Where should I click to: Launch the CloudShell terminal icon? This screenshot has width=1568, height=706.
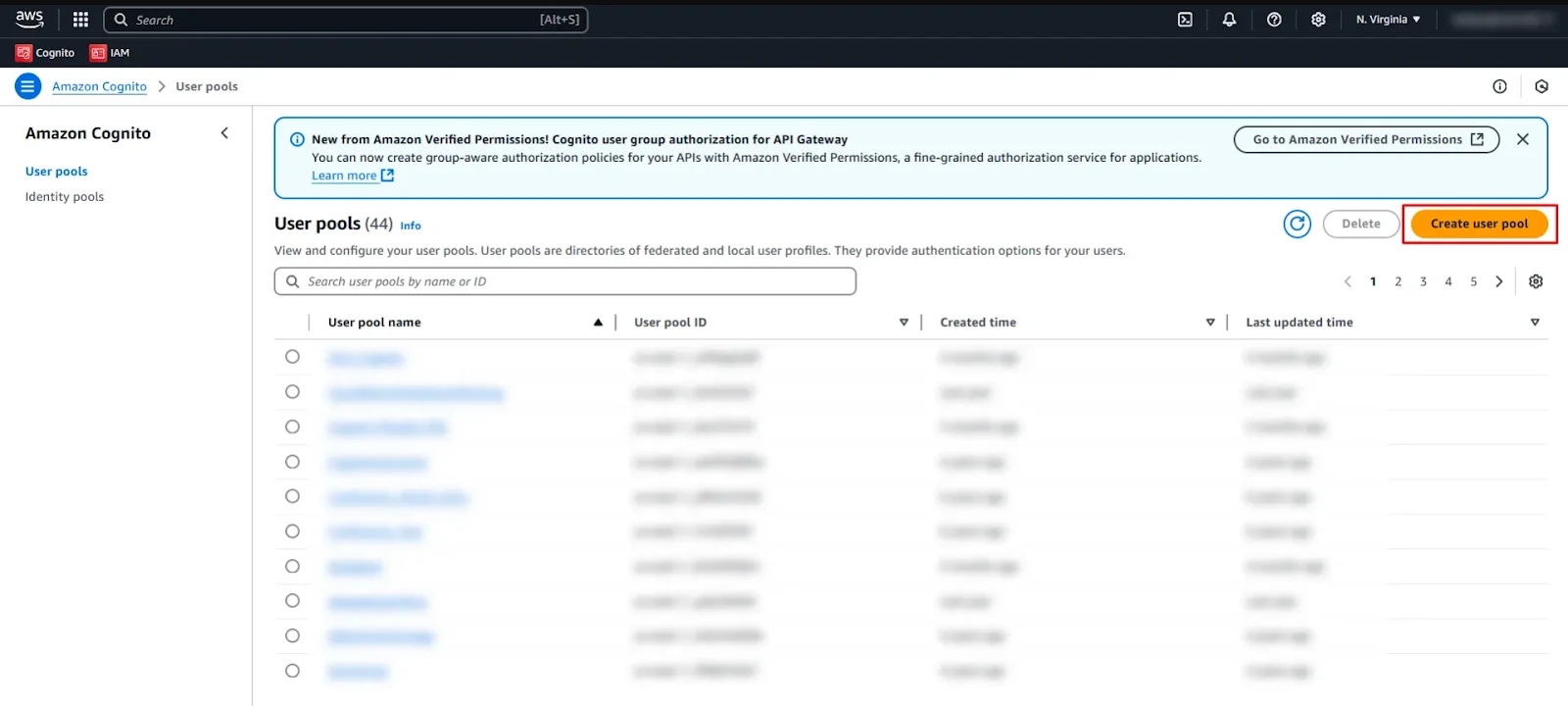[x=1185, y=20]
